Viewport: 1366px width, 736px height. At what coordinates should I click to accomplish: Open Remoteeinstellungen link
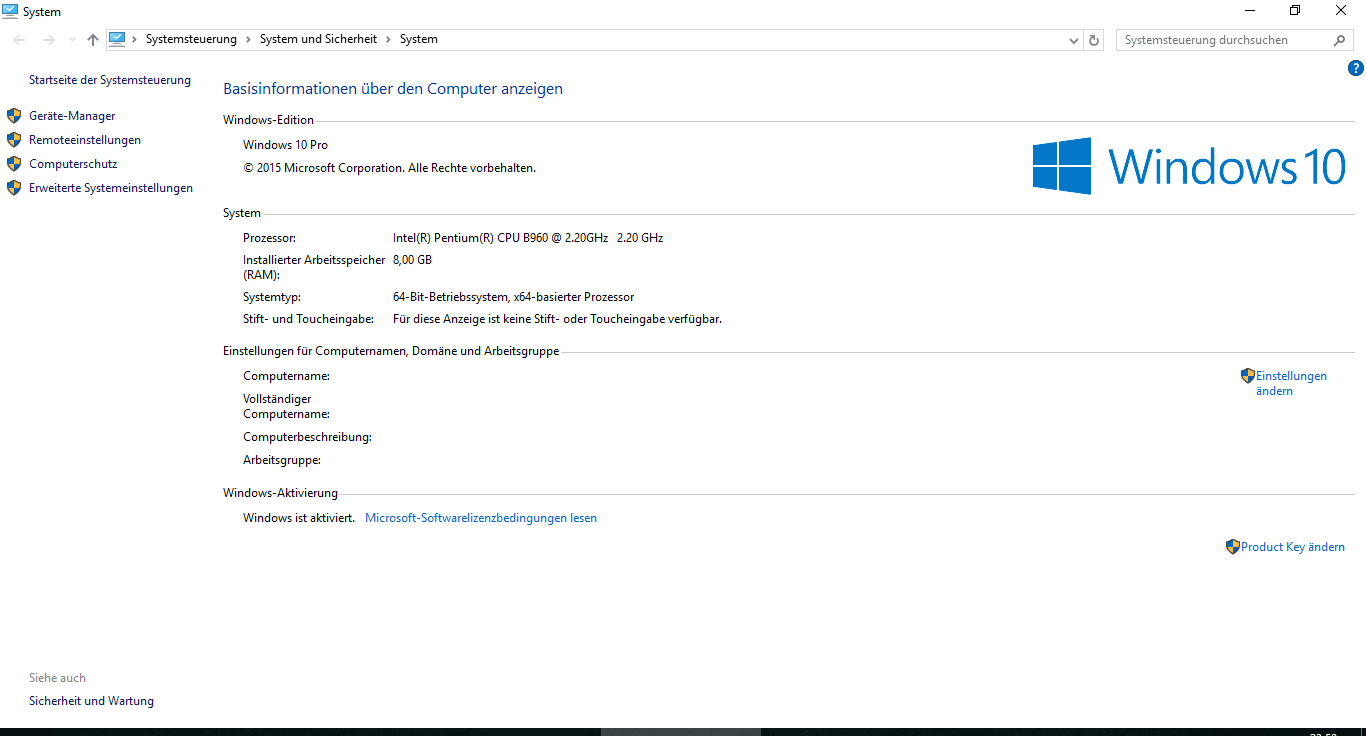[x=85, y=140]
